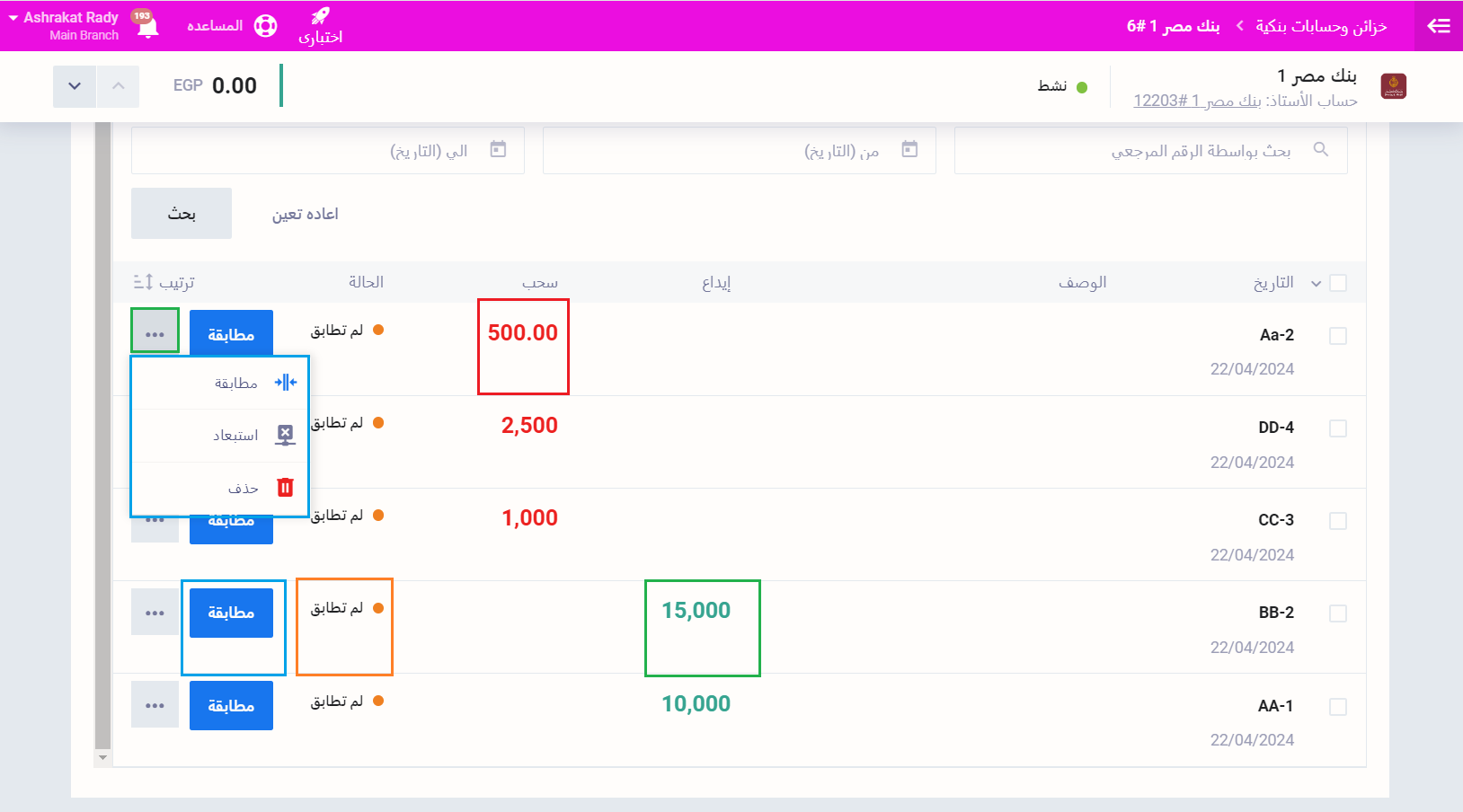1463x812 pixels.
Task: Select the AA-1 row checkbox
Action: 1338,707
